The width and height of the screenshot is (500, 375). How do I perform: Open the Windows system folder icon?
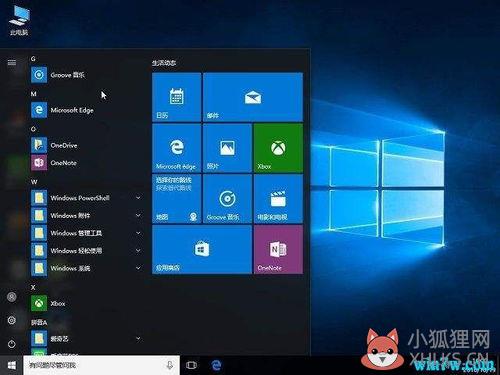[x=39, y=268]
